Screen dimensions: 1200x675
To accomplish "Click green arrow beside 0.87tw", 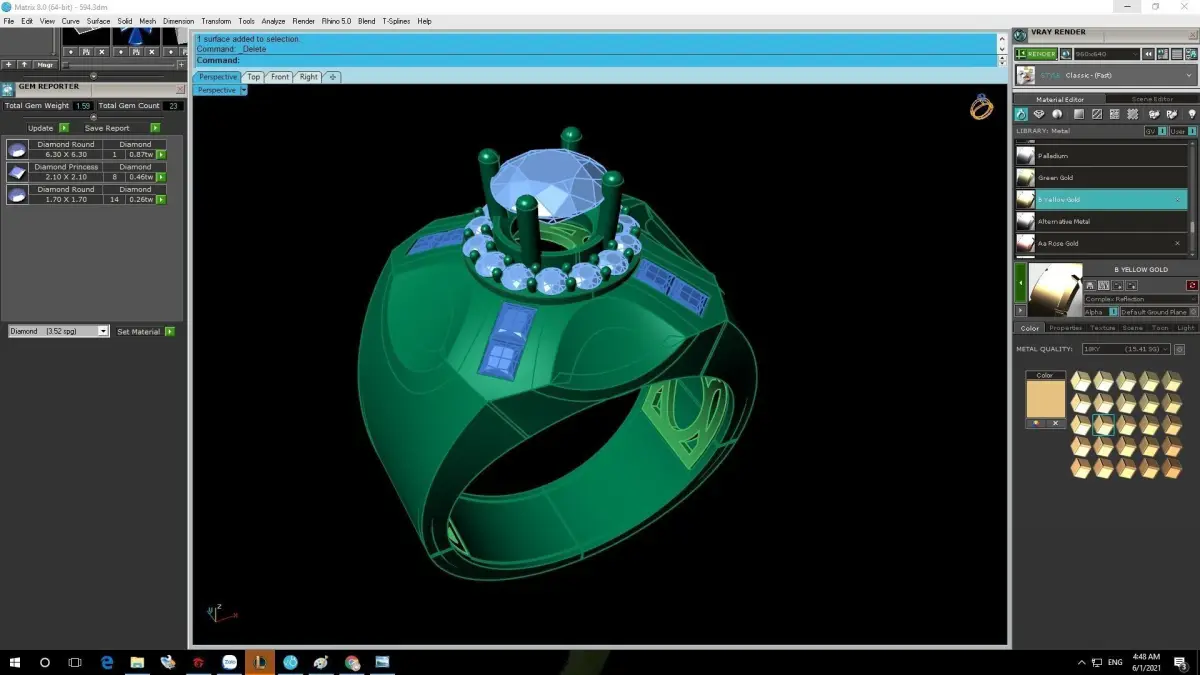I will click(x=161, y=154).
